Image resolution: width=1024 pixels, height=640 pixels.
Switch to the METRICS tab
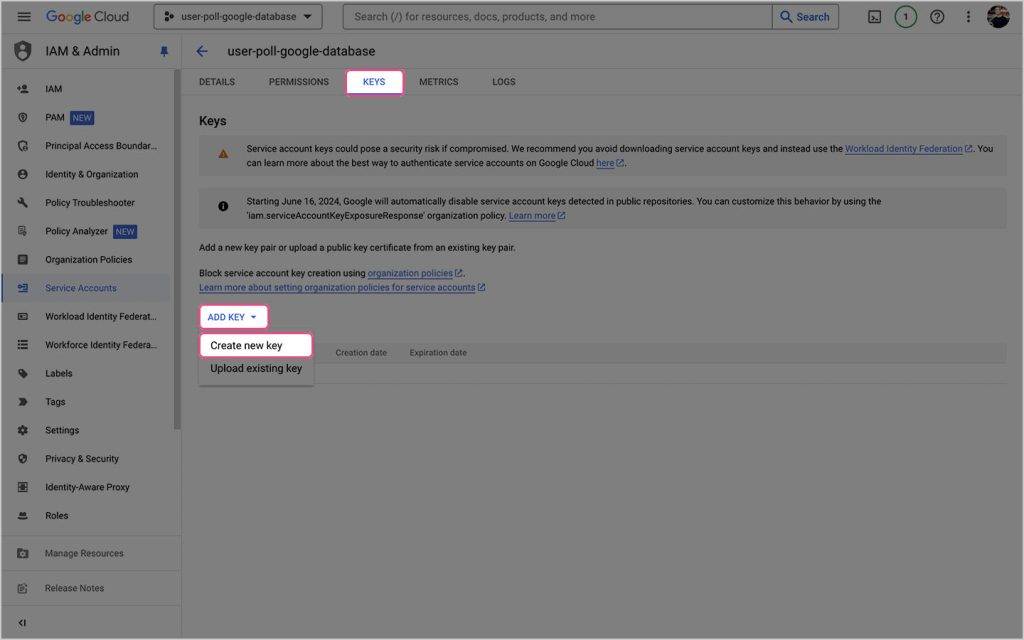click(438, 82)
